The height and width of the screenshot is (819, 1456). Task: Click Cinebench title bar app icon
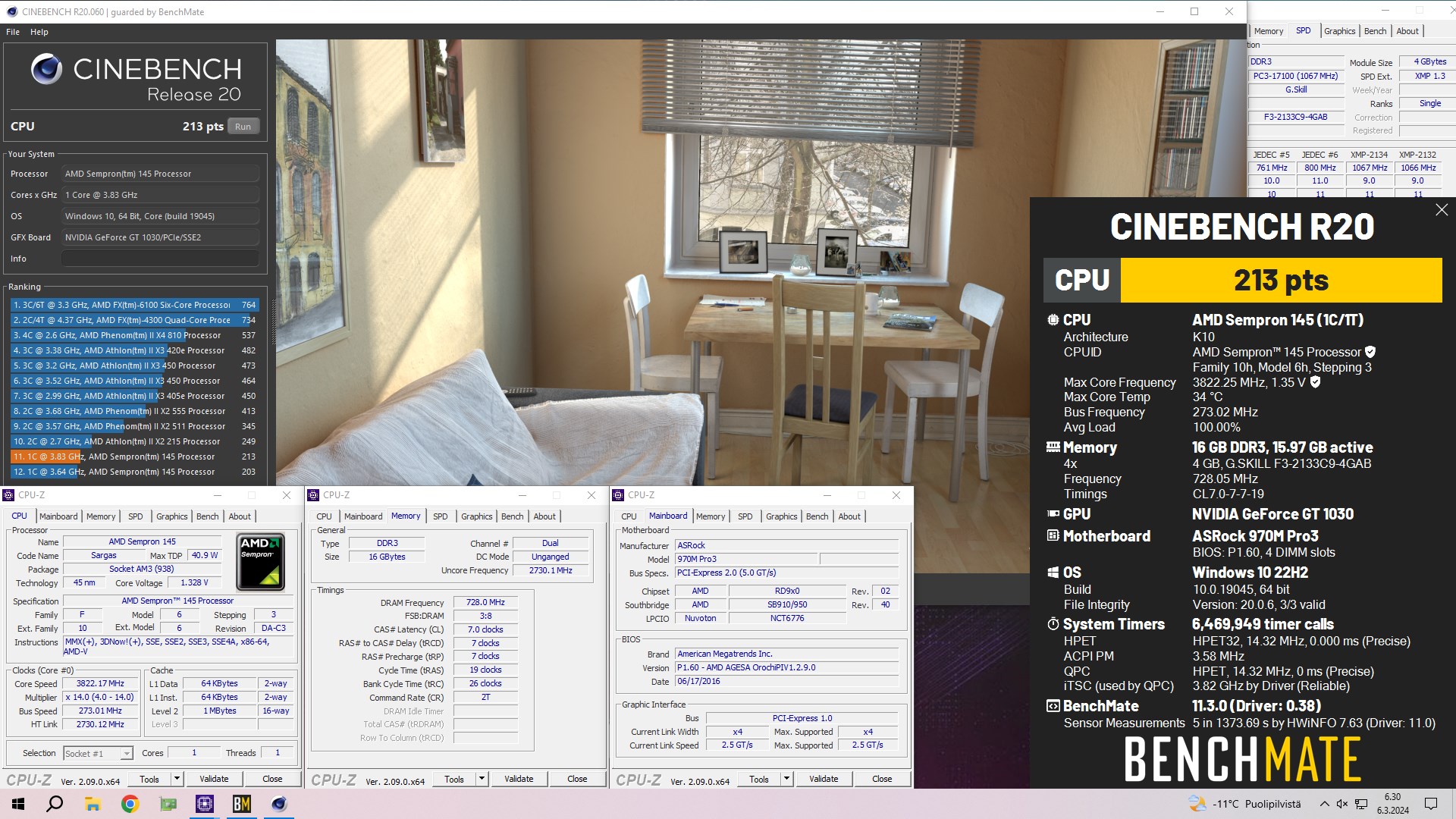pyautogui.click(x=11, y=11)
